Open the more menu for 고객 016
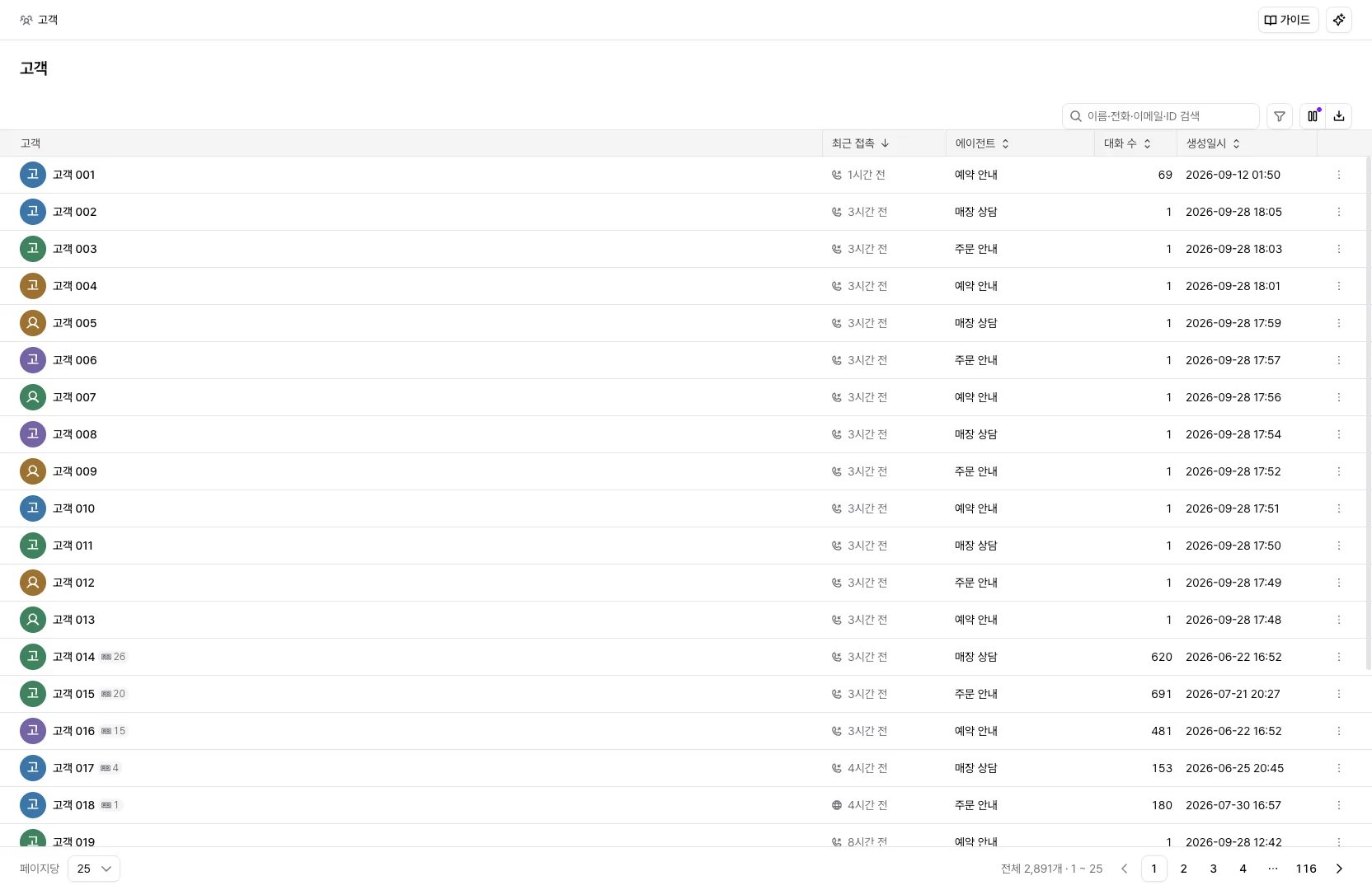This screenshot has height=890, width=1372. pyautogui.click(x=1339, y=731)
